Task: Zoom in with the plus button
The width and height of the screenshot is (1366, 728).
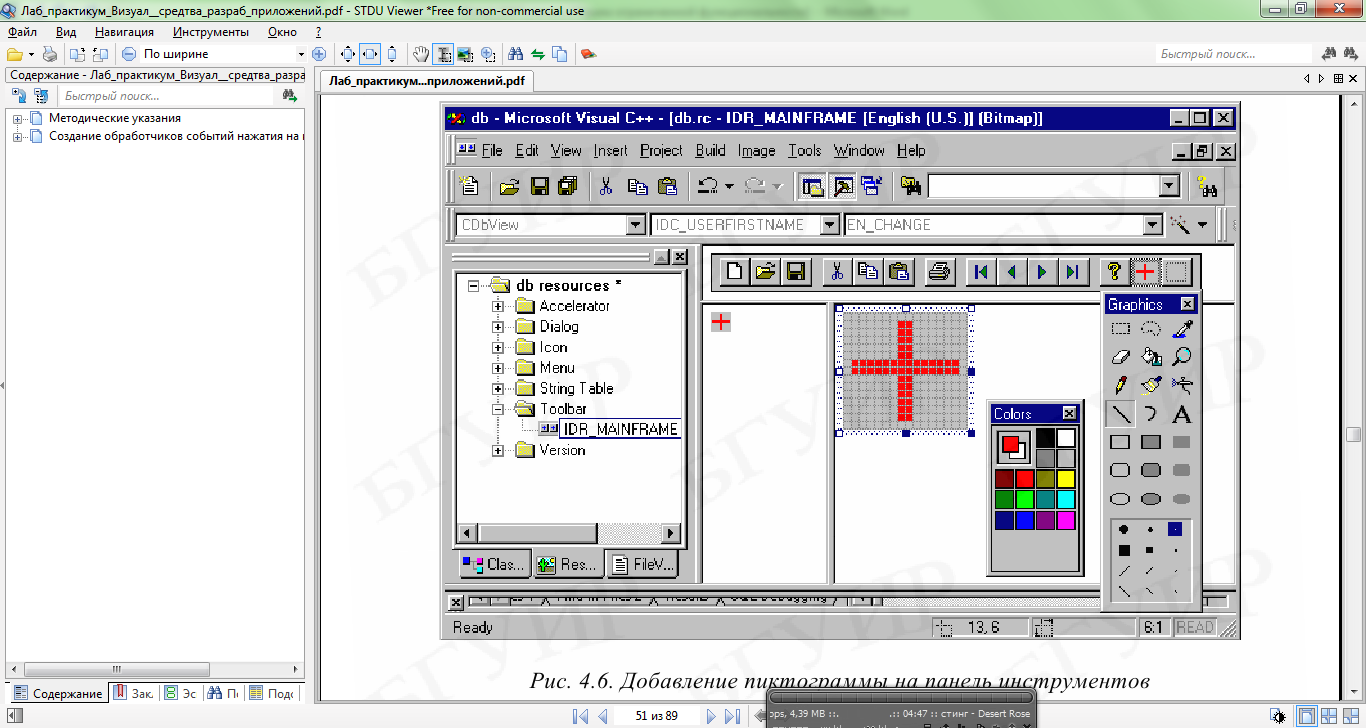Action: coord(319,54)
